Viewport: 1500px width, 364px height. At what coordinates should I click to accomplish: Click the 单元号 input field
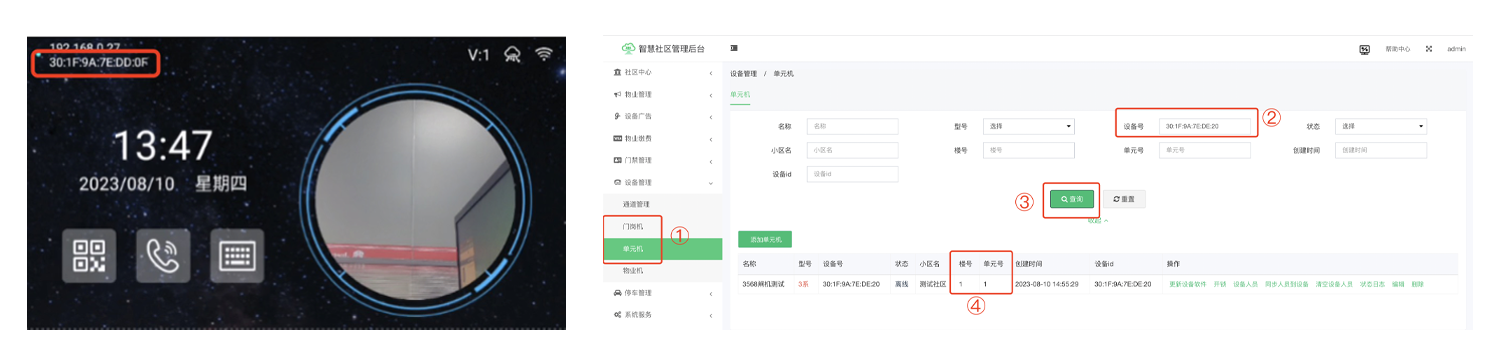(1205, 150)
